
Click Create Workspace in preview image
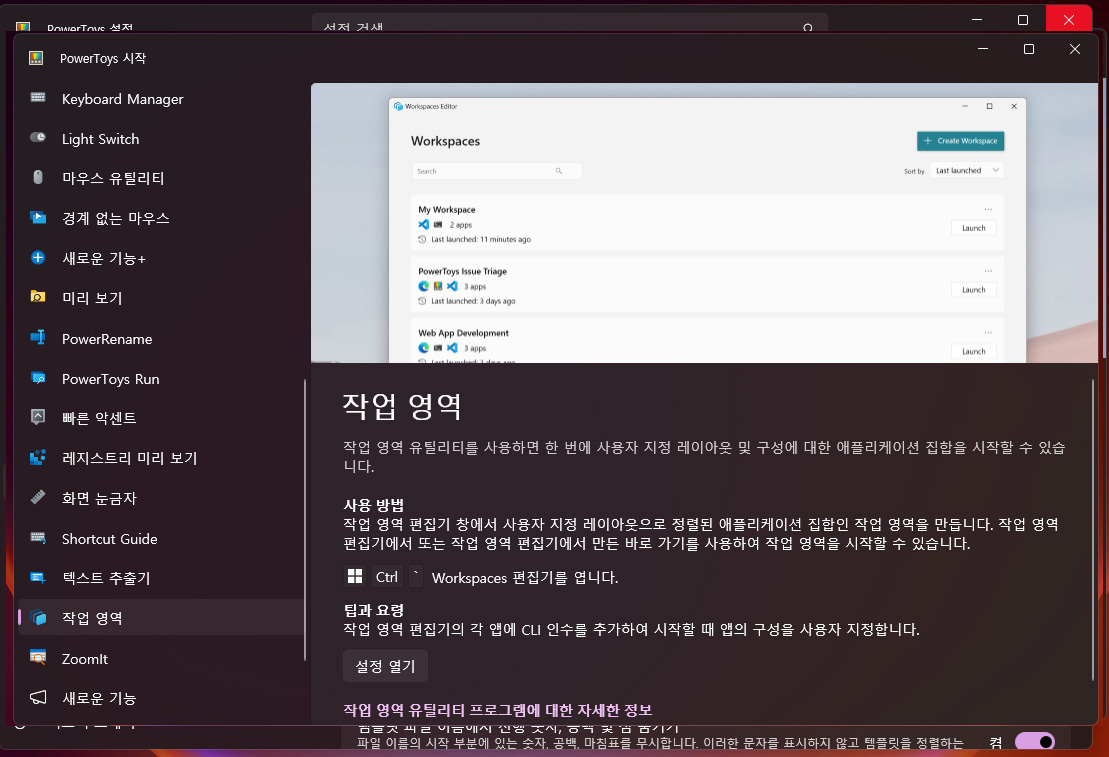pos(960,141)
